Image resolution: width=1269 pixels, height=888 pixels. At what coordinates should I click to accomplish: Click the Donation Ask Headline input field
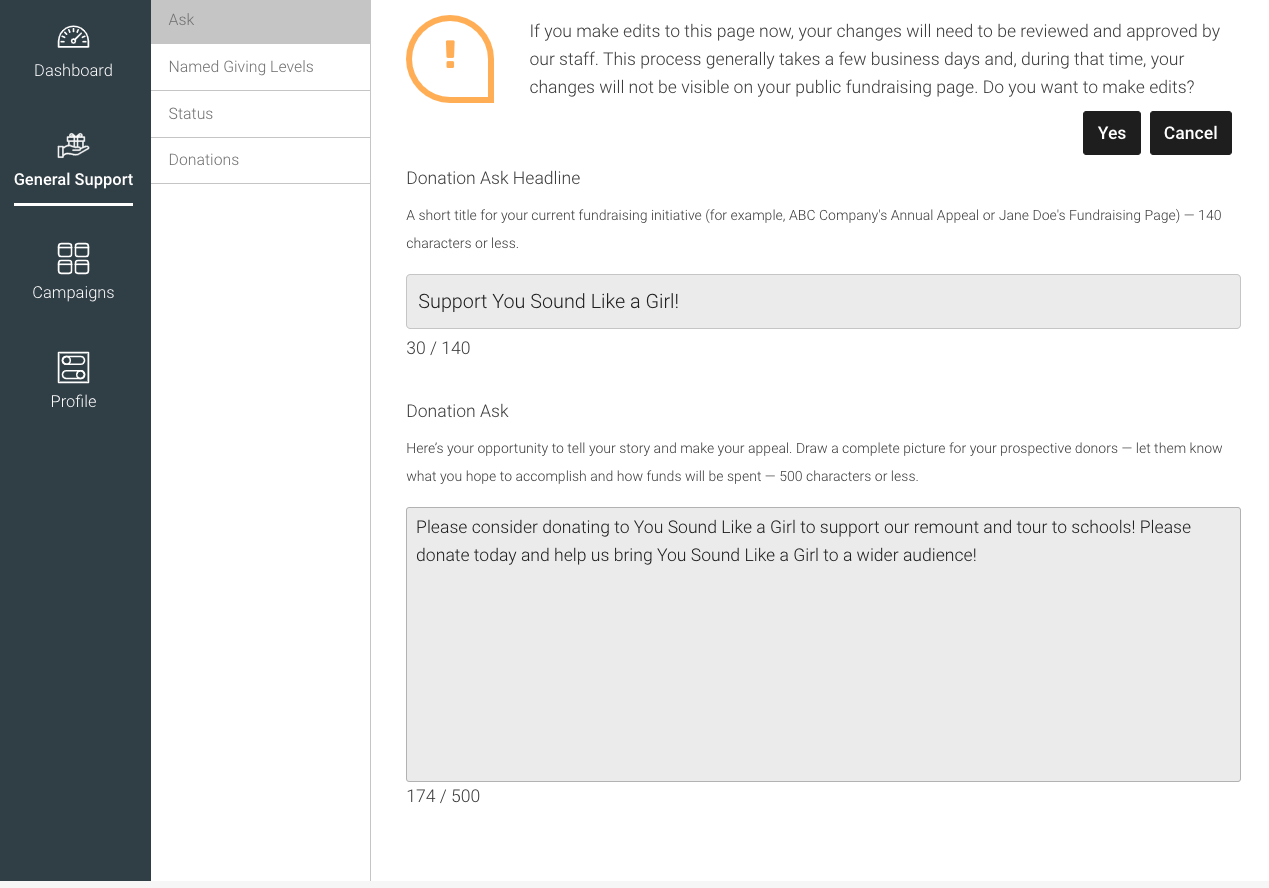coord(823,301)
